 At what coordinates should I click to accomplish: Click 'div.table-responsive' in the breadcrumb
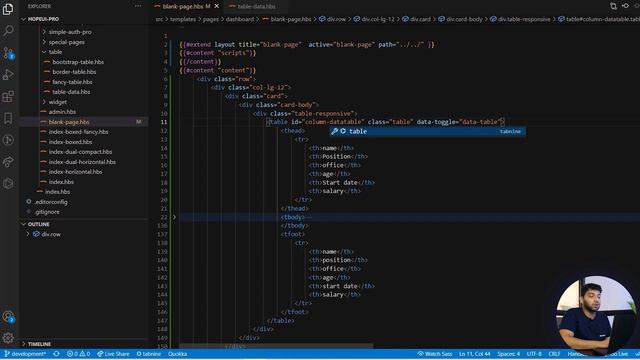coord(524,19)
